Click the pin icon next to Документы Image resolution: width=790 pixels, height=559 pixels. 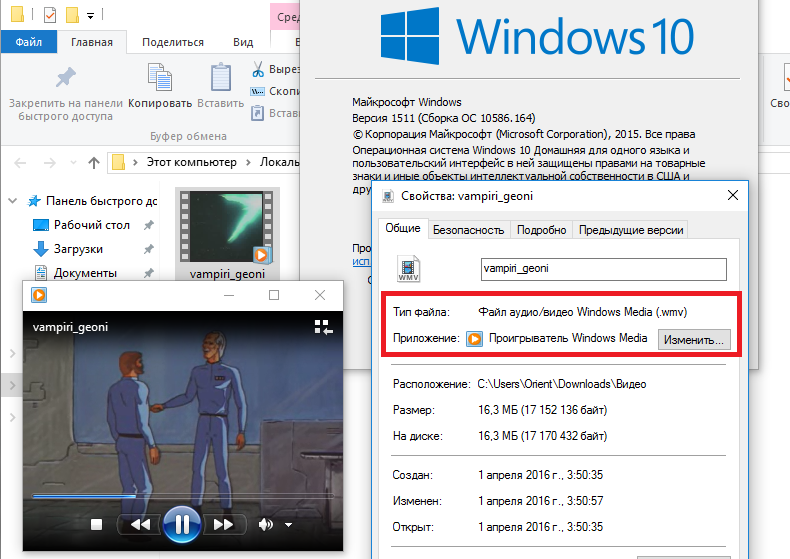[149, 273]
